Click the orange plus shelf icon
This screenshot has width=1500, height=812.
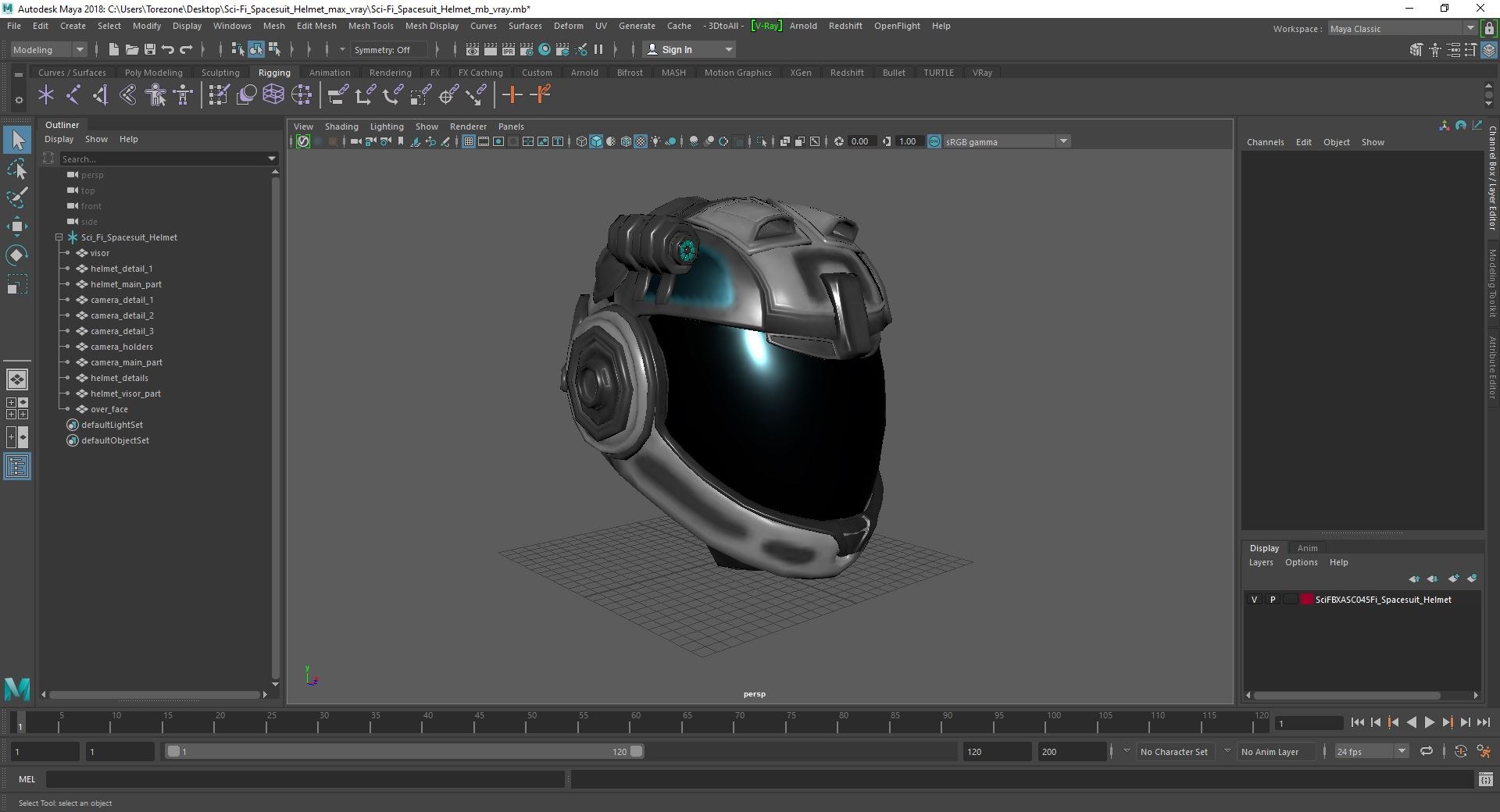click(x=512, y=95)
